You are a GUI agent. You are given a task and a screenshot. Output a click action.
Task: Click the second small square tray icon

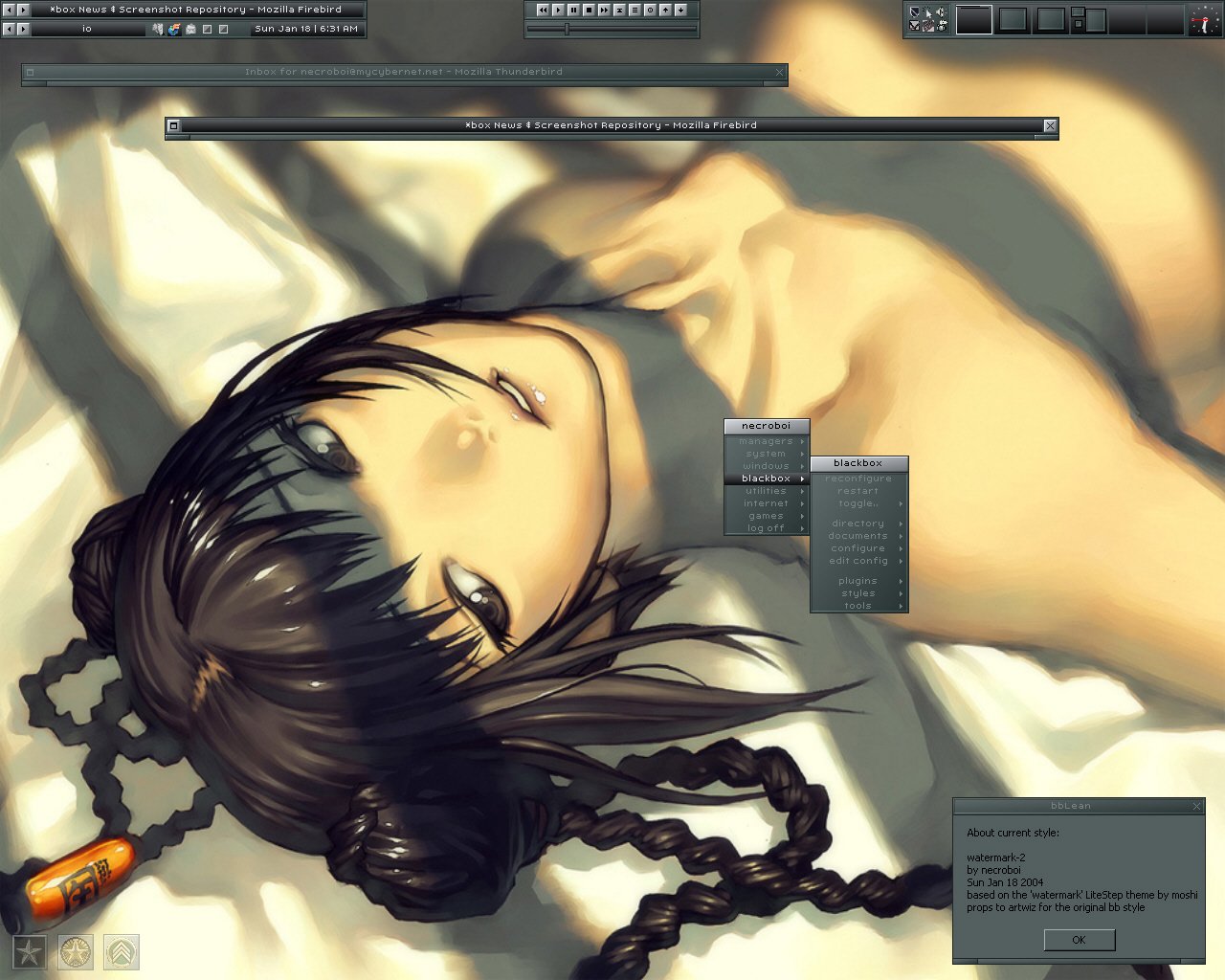tap(223, 29)
